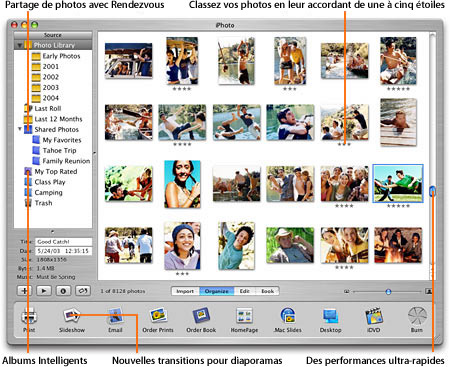
Task: Click the play slideshow button under Source list
Action: tap(44, 291)
